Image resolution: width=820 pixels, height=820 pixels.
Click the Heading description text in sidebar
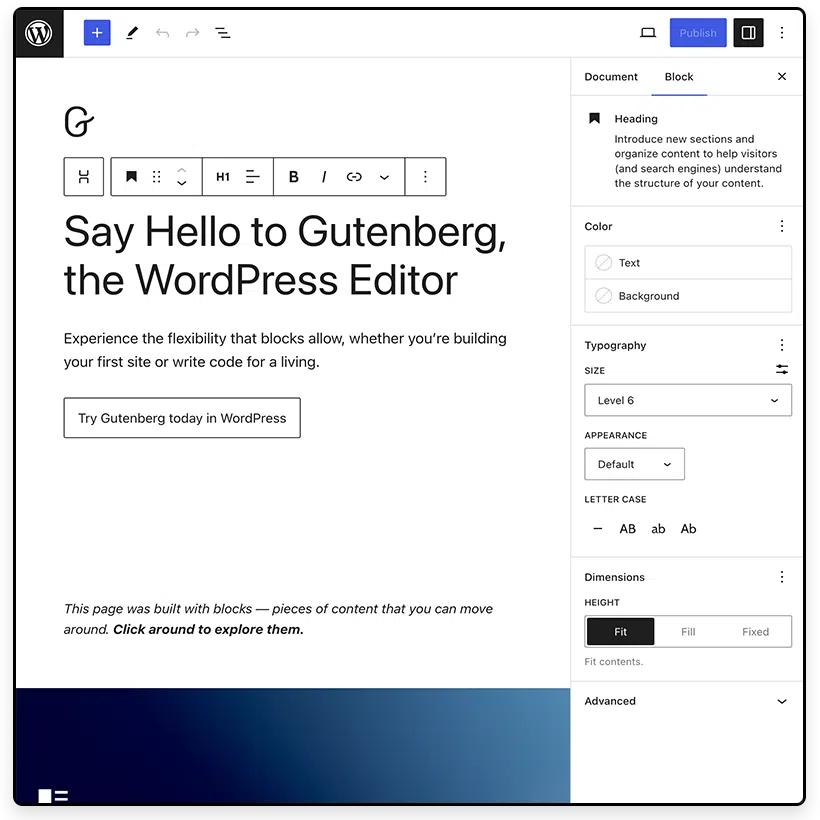(x=698, y=161)
